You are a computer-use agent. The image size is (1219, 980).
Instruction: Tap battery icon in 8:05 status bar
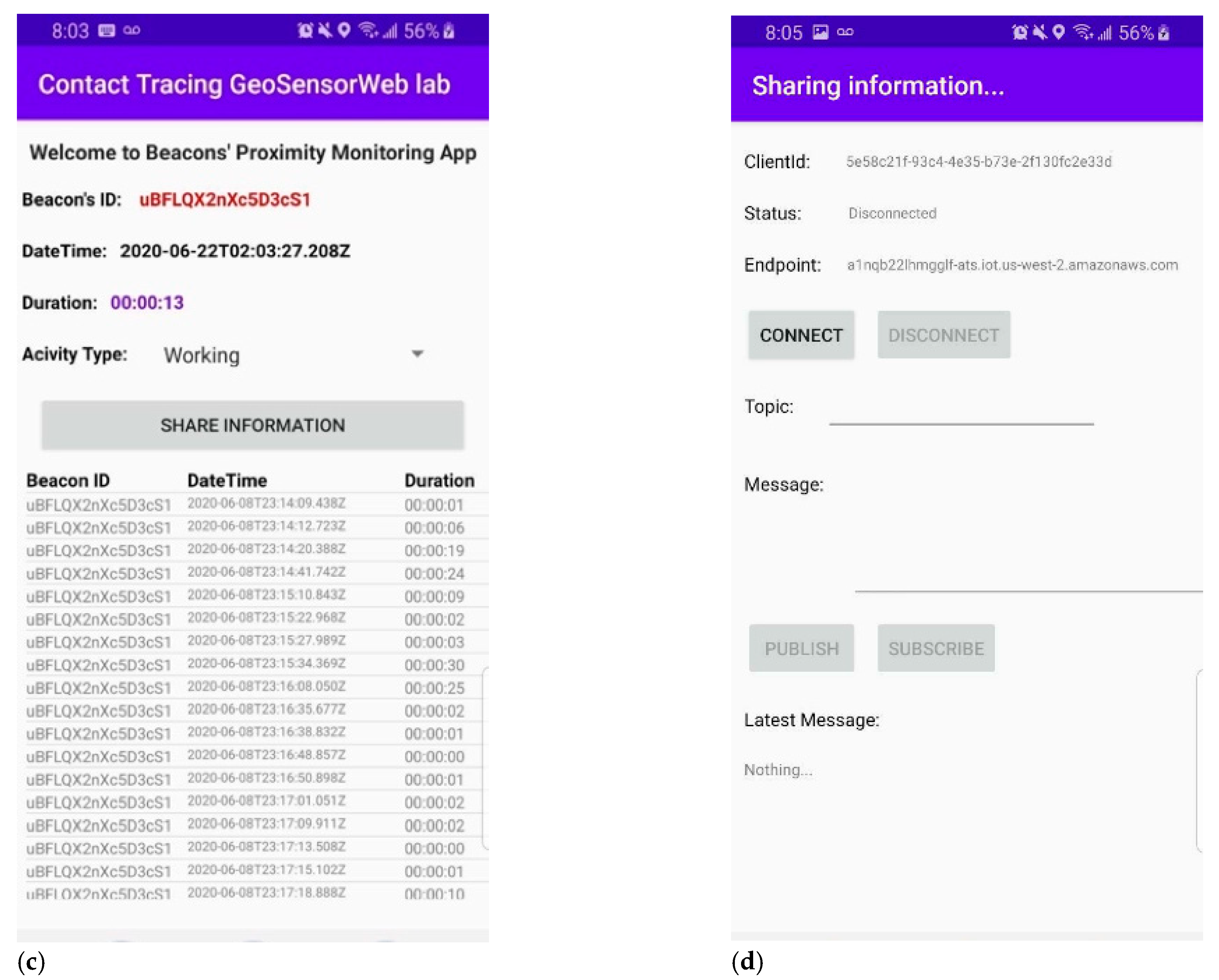pos(1164,33)
